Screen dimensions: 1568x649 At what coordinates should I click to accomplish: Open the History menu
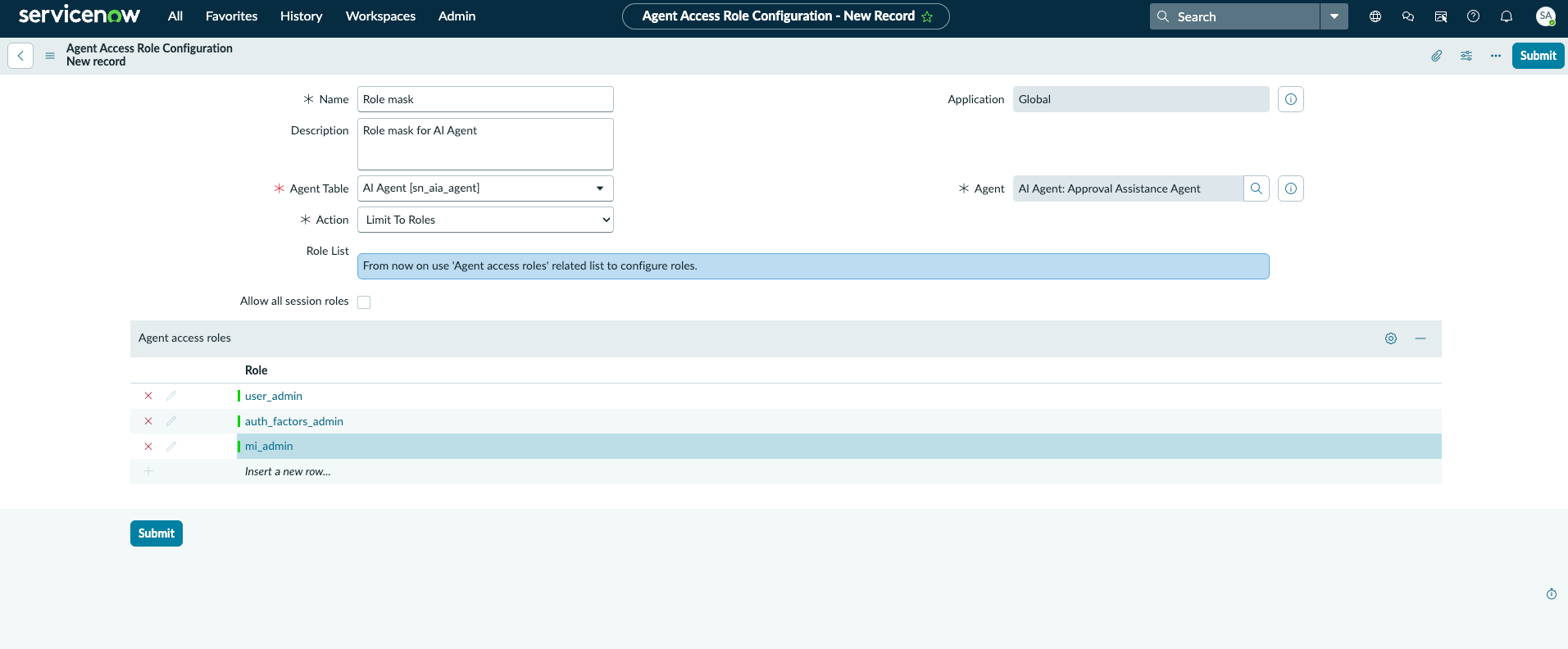301,16
